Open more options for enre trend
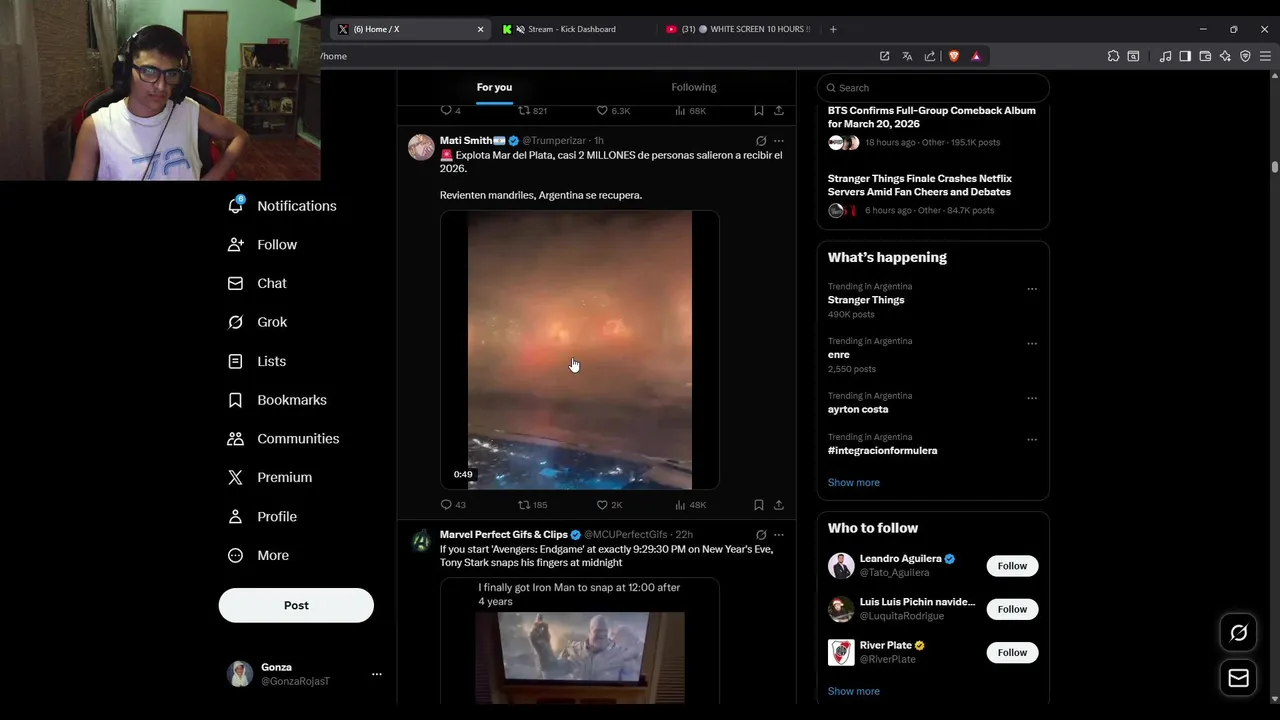The image size is (1280, 720). click(x=1032, y=344)
